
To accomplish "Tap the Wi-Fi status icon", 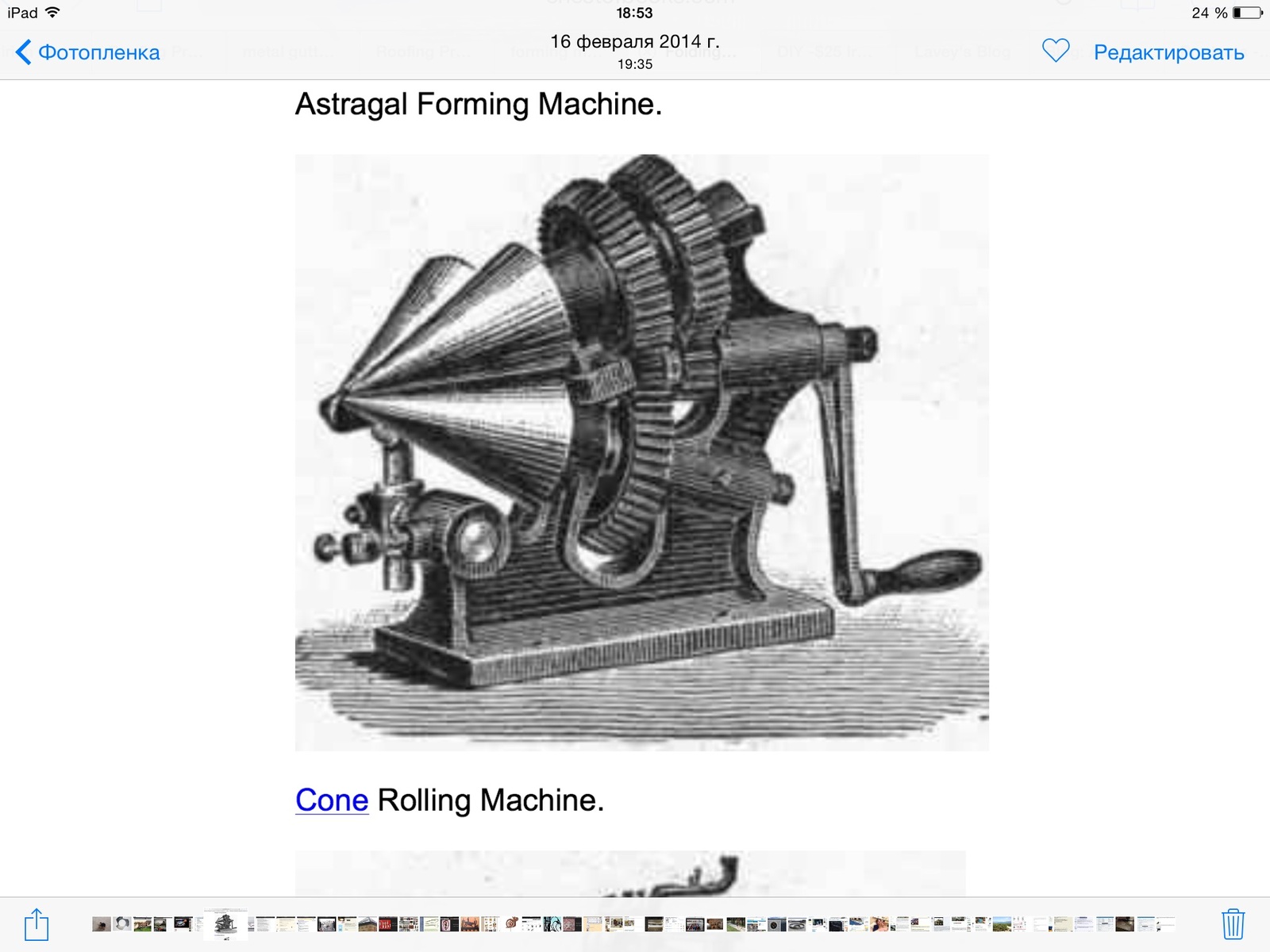I will click(x=52, y=12).
